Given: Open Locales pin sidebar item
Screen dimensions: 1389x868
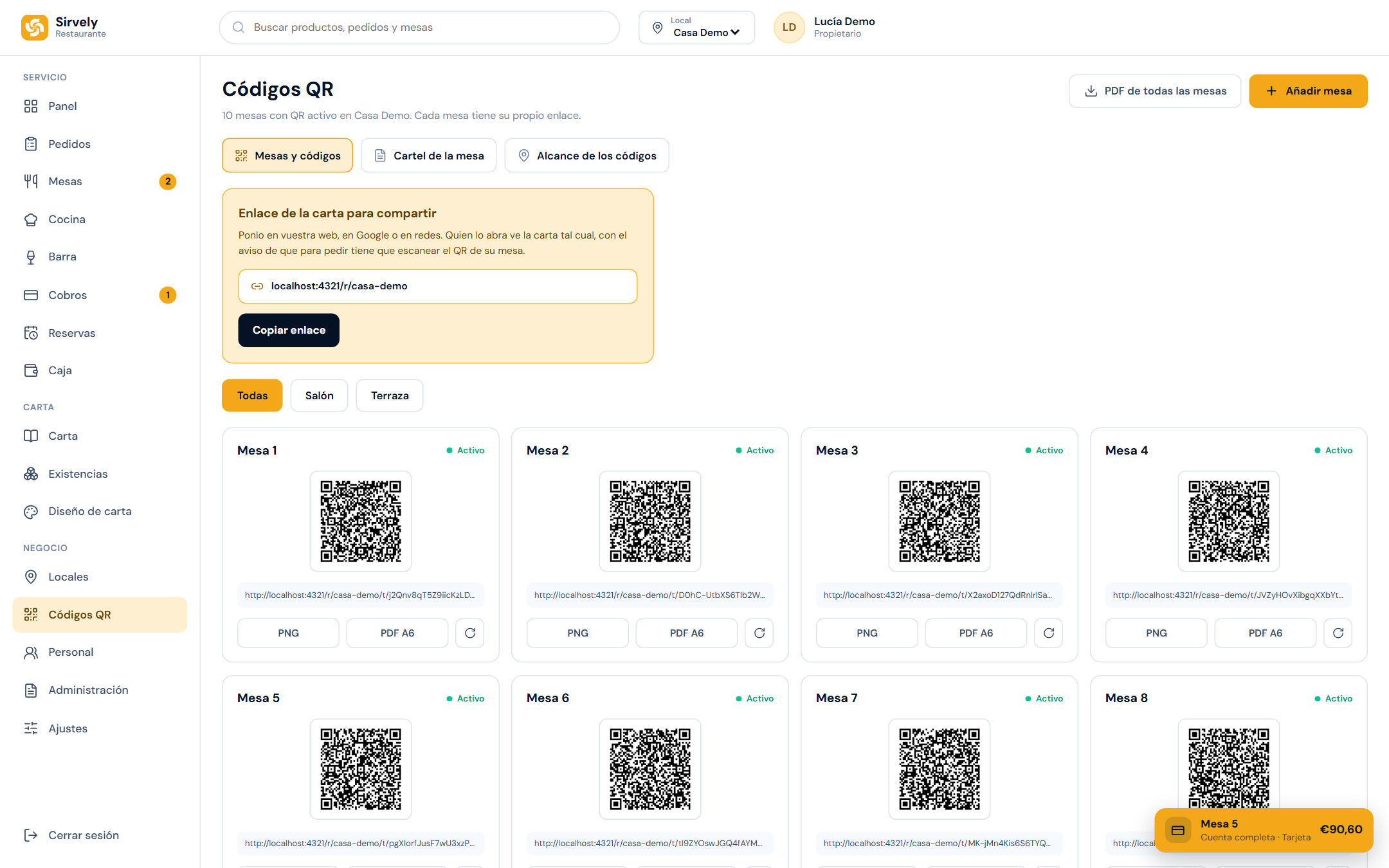Looking at the screenshot, I should pos(100,577).
